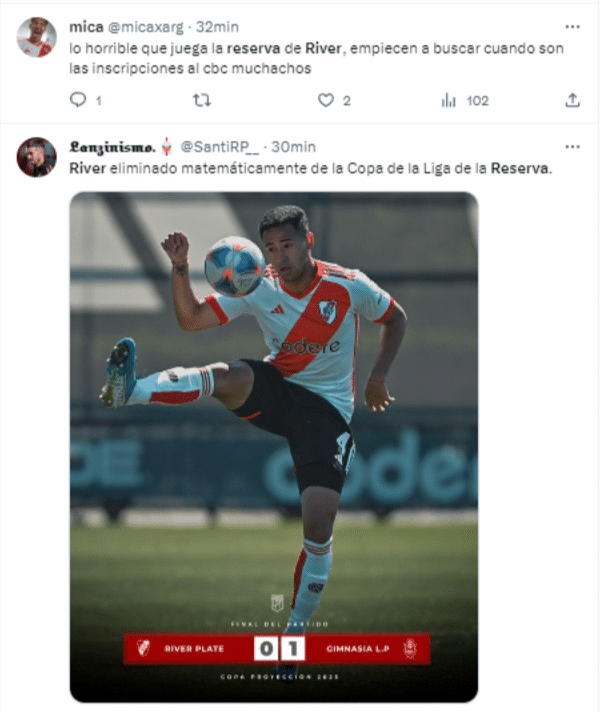
Task: Open Lanzinismo's profile avatar
Action: [36, 157]
